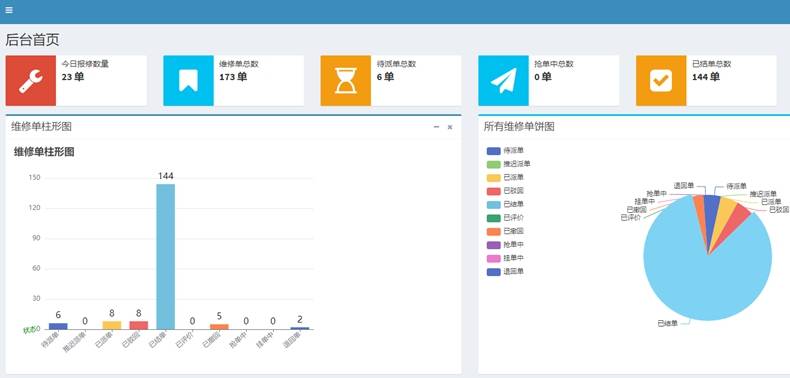Toggle 待派单 legend item in pie chart
Image resolution: width=790 pixels, height=378 pixels.
(505, 151)
